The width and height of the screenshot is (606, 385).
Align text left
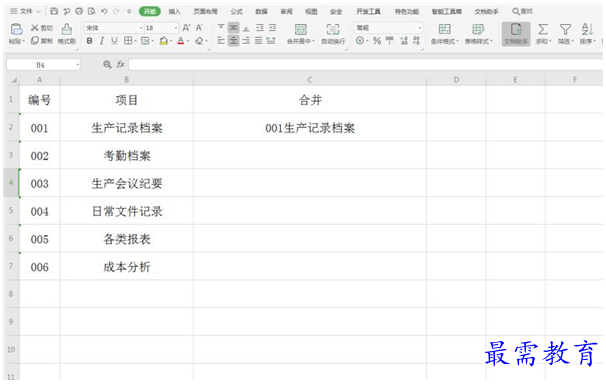pyautogui.click(x=221, y=41)
